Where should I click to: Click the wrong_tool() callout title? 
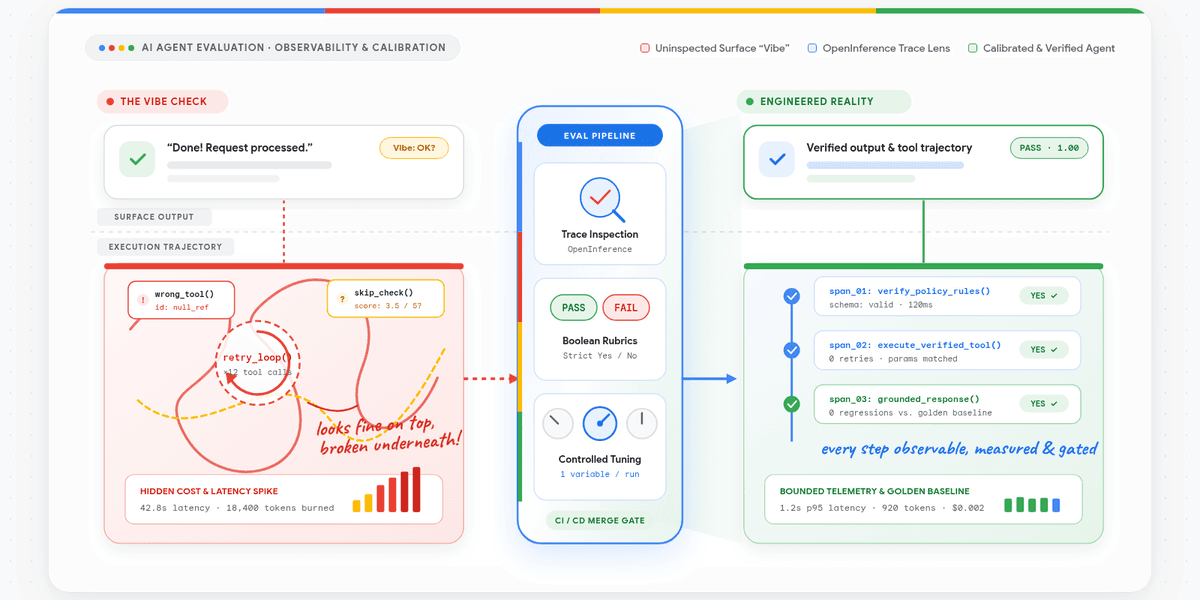pyautogui.click(x=184, y=295)
